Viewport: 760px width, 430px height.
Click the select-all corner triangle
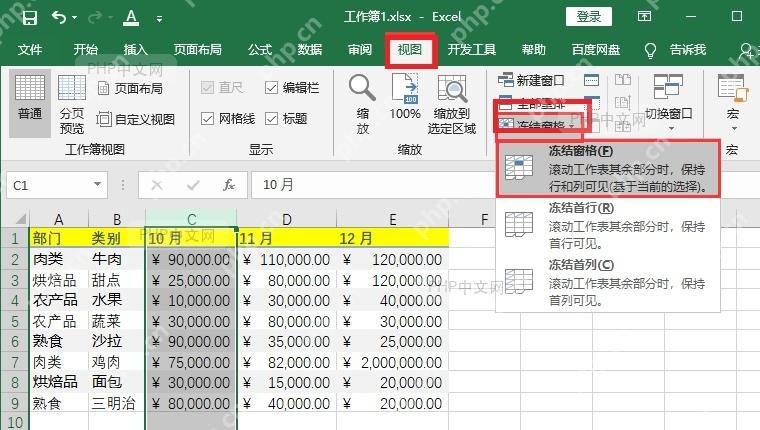pyautogui.click(x=20, y=219)
